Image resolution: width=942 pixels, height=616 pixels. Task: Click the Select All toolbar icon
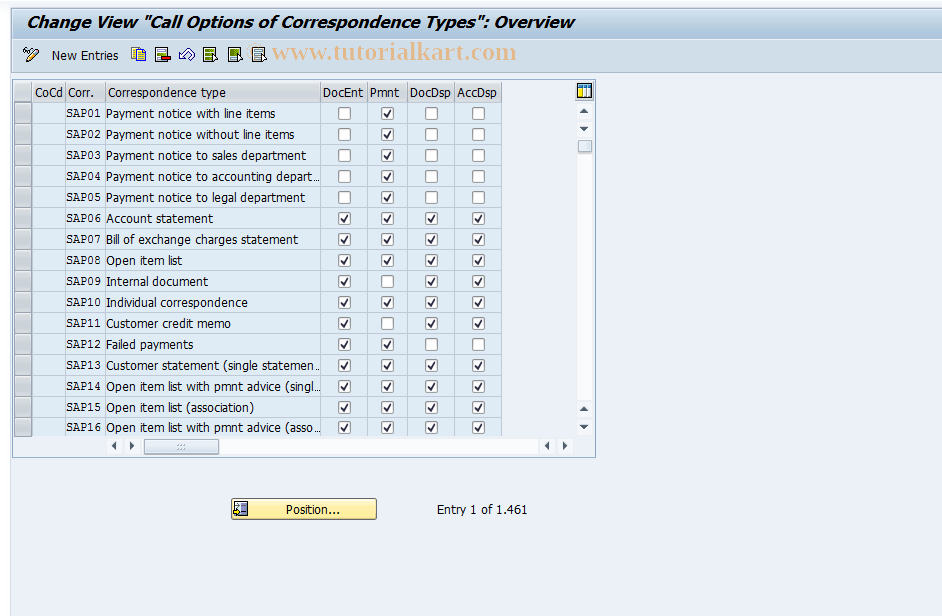[210, 55]
